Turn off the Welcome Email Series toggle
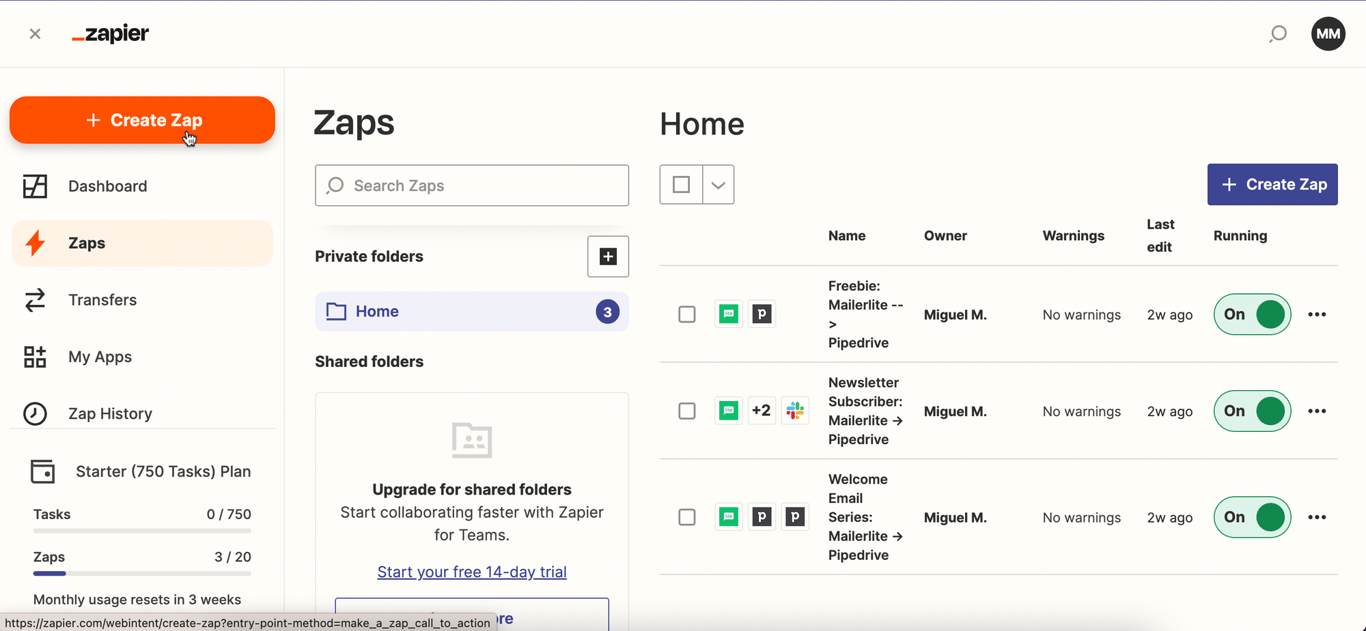The width and height of the screenshot is (1366, 631). [1252, 517]
